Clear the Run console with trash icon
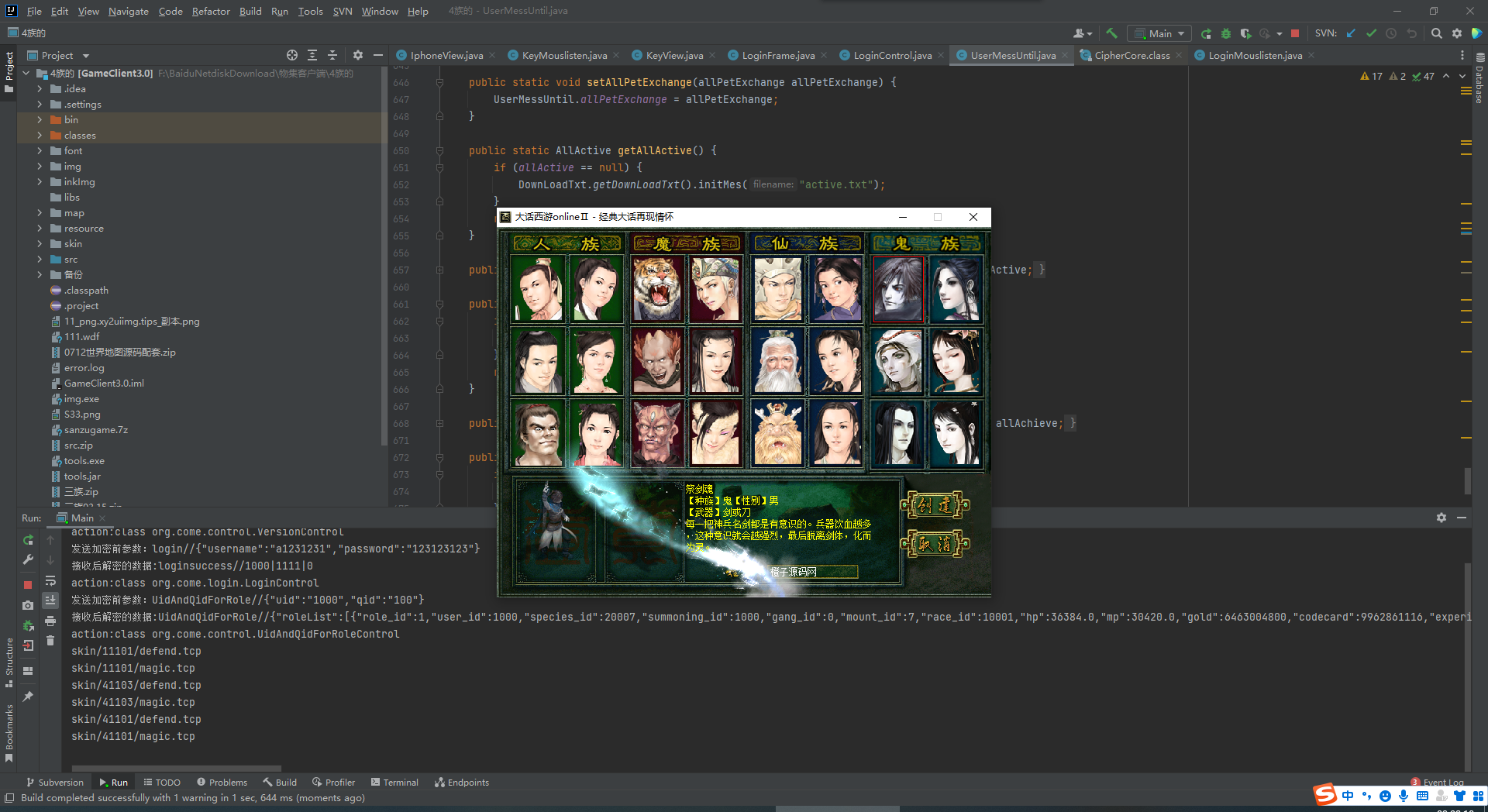 (x=50, y=640)
